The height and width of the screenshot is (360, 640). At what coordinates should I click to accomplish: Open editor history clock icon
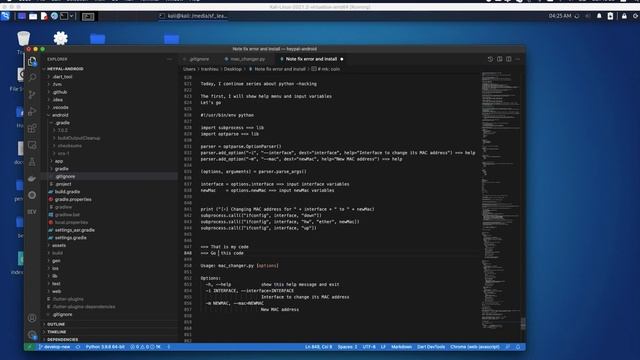[491, 59]
